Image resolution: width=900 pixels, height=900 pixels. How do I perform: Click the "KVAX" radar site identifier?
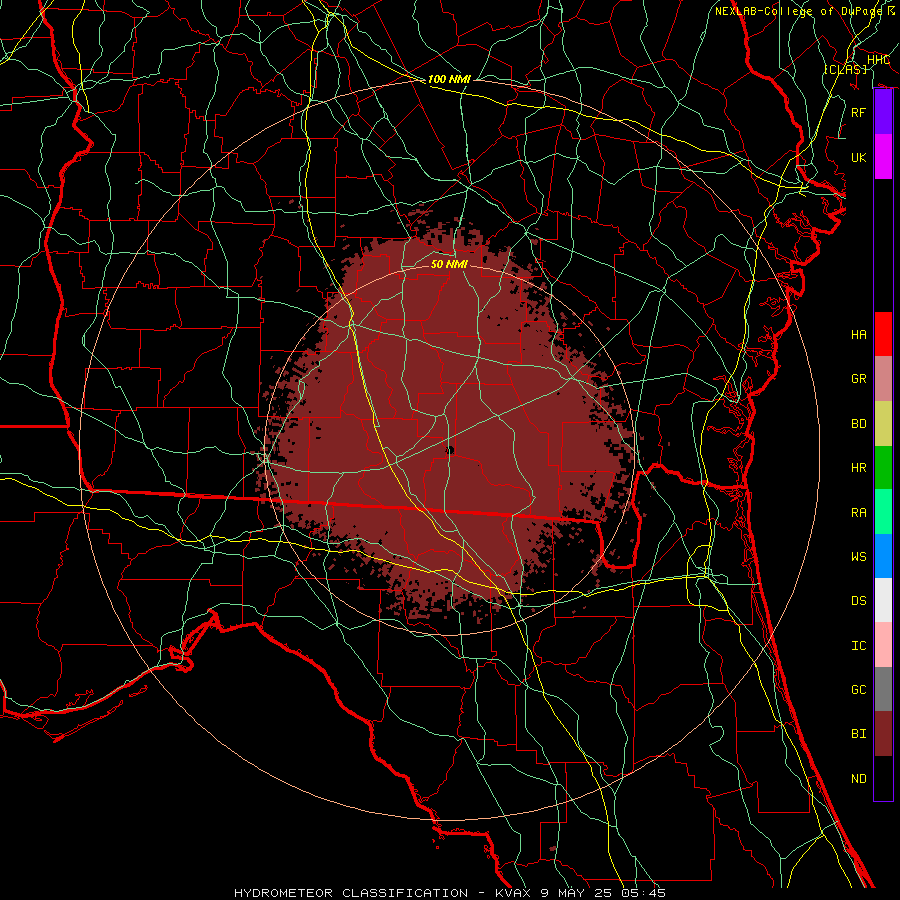tap(514, 893)
